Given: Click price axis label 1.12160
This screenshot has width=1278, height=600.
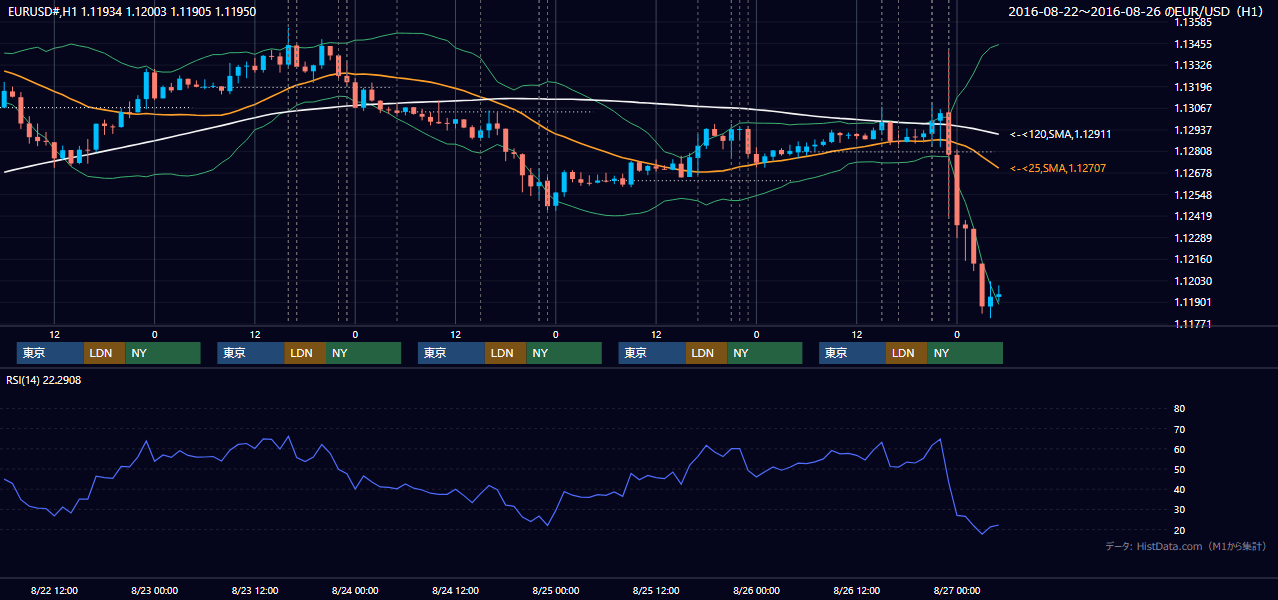Looking at the screenshot, I should (x=1192, y=259).
